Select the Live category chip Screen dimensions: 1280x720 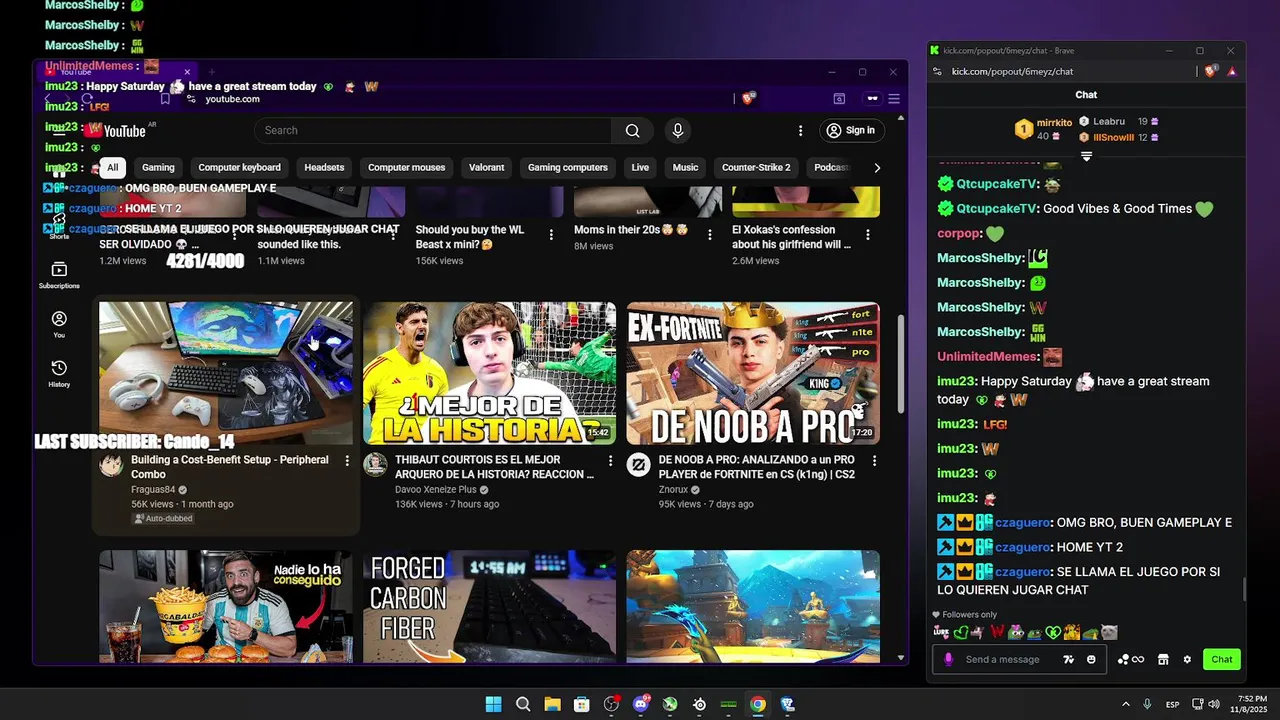click(x=640, y=168)
